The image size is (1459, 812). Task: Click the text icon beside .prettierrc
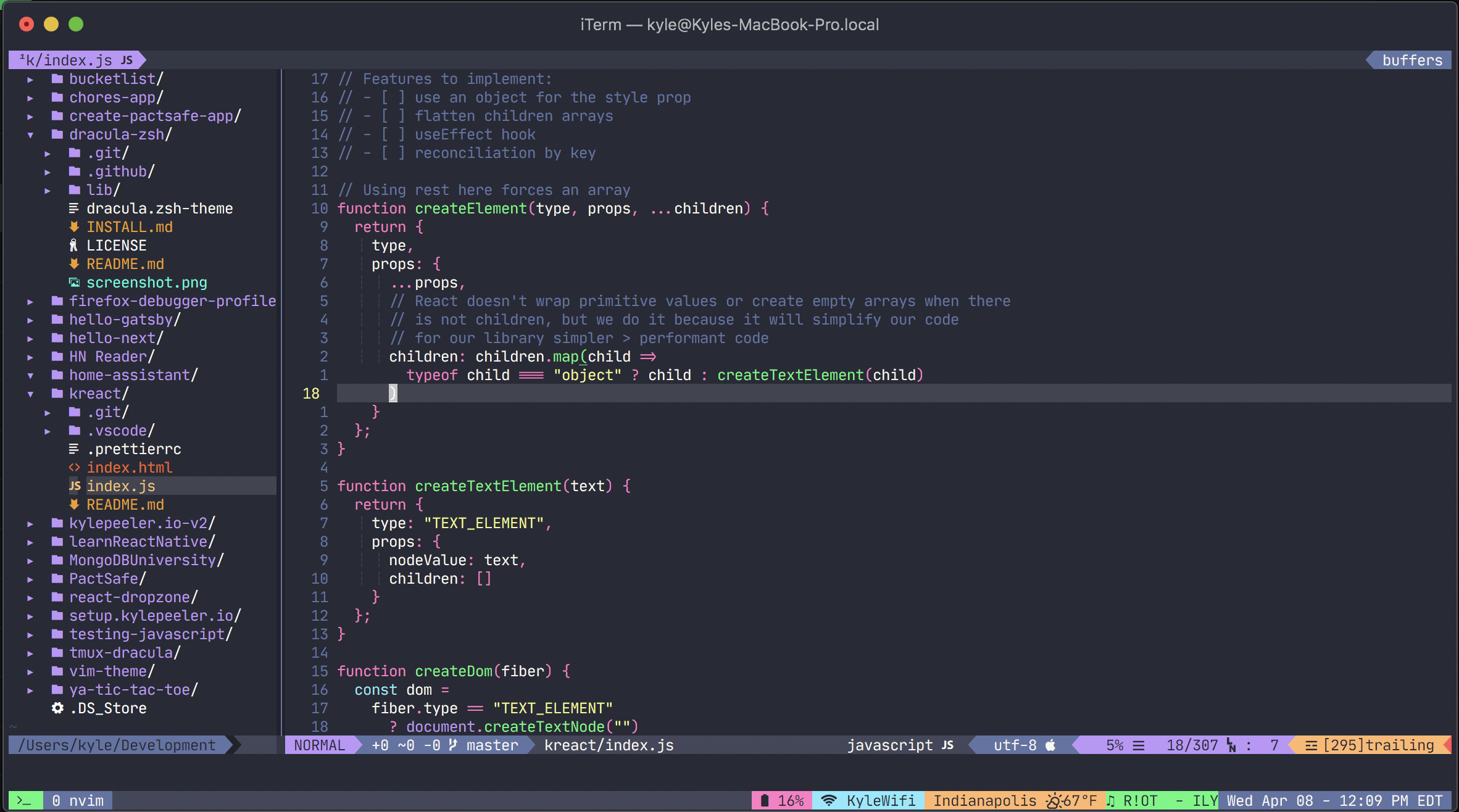(x=73, y=449)
